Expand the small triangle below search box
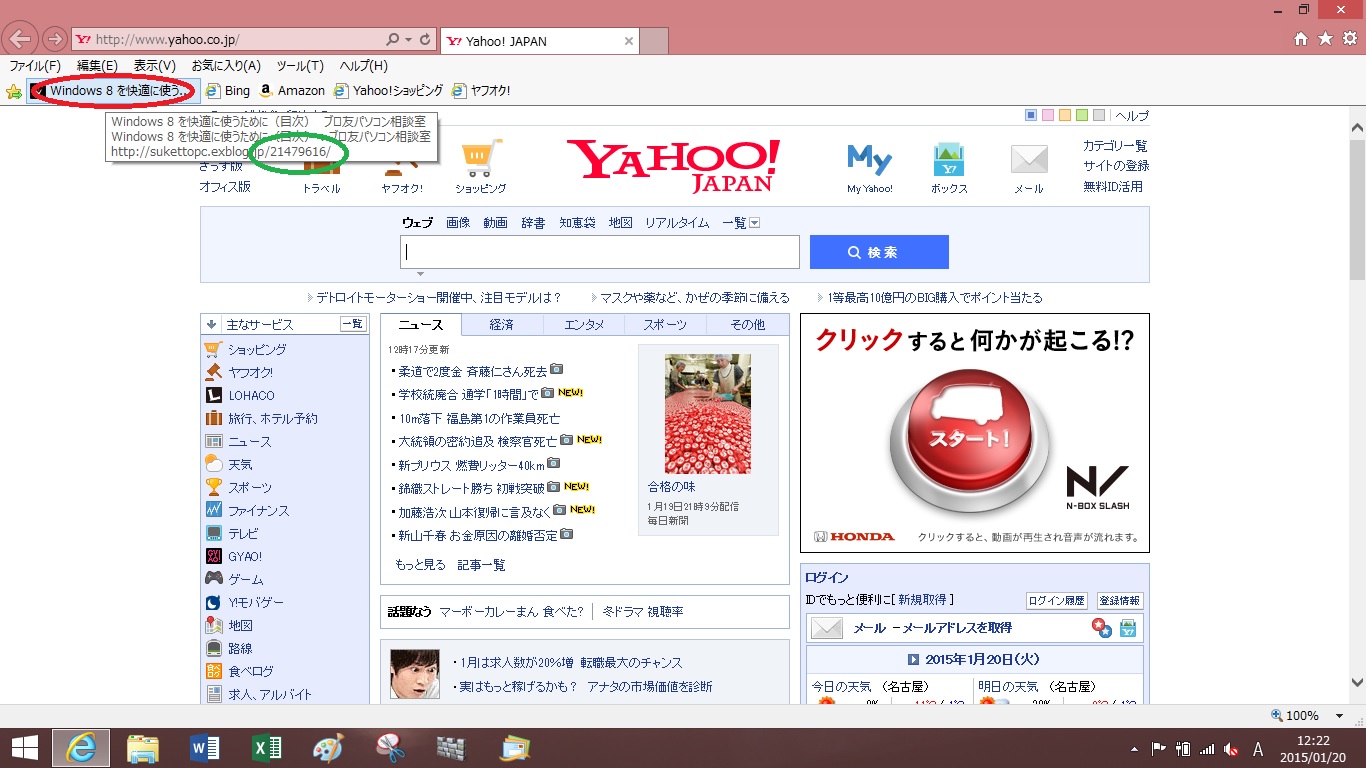Screen dimensions: 1366x768 (x=421, y=273)
